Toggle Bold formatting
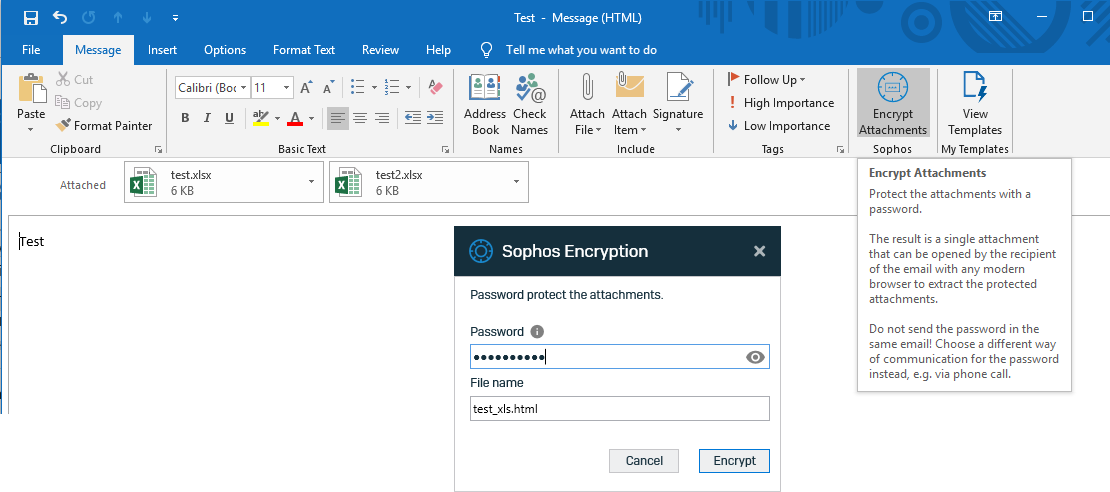Viewport: 1110px width, 492px height. [185, 118]
